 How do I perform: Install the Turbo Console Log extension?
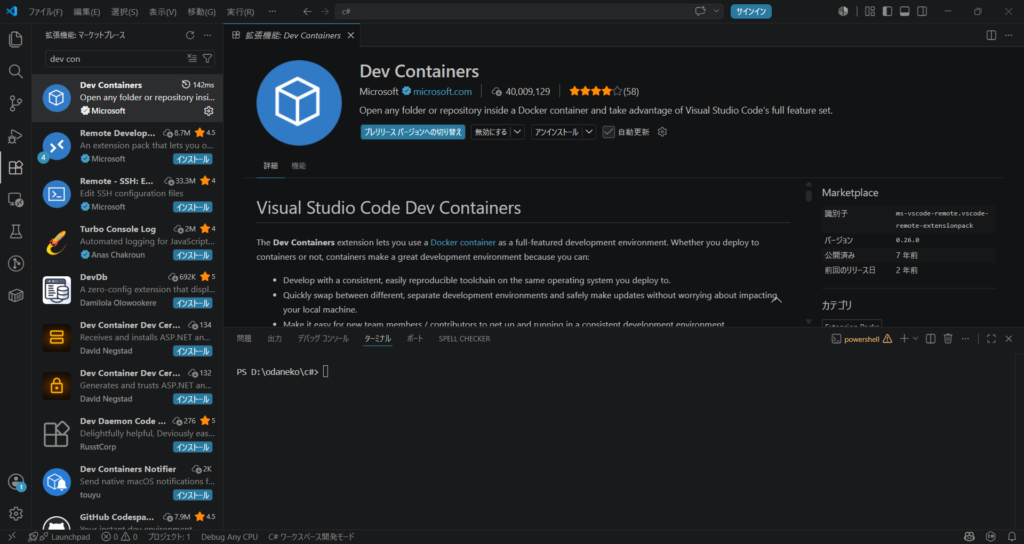(x=193, y=255)
